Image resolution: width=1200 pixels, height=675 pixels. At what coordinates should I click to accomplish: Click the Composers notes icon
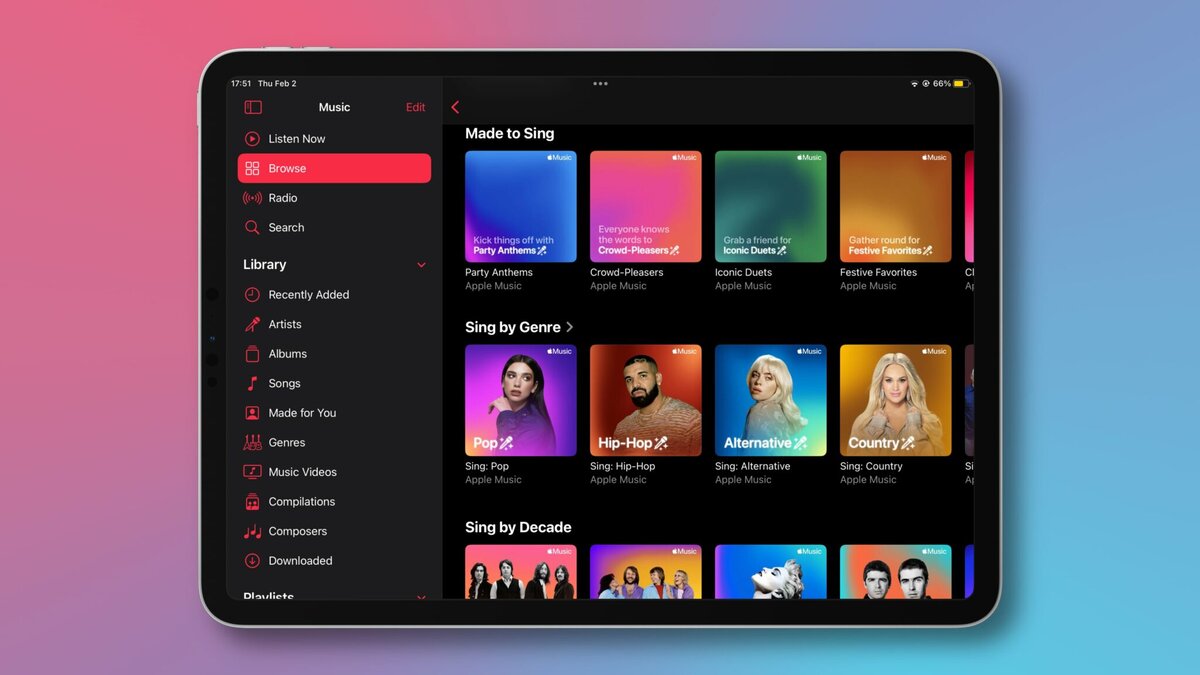click(x=252, y=531)
